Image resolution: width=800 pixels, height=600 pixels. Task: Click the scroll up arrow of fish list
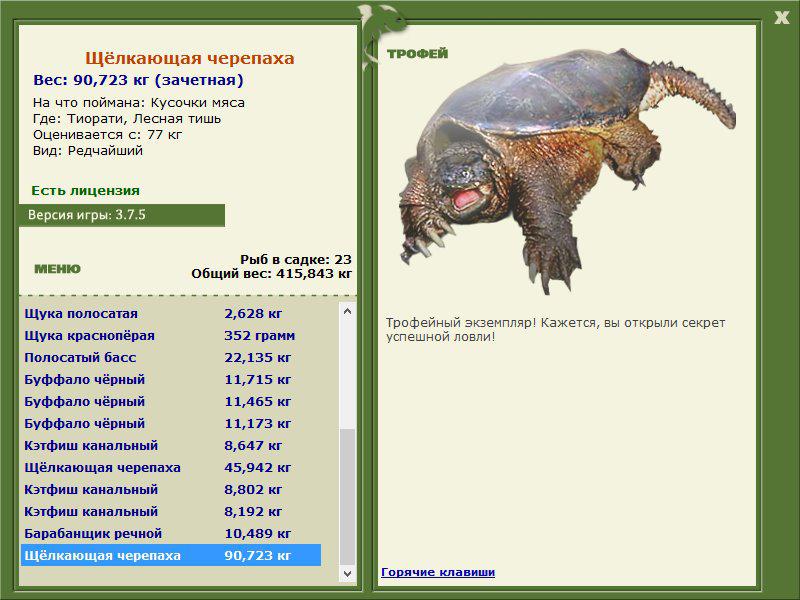[347, 311]
